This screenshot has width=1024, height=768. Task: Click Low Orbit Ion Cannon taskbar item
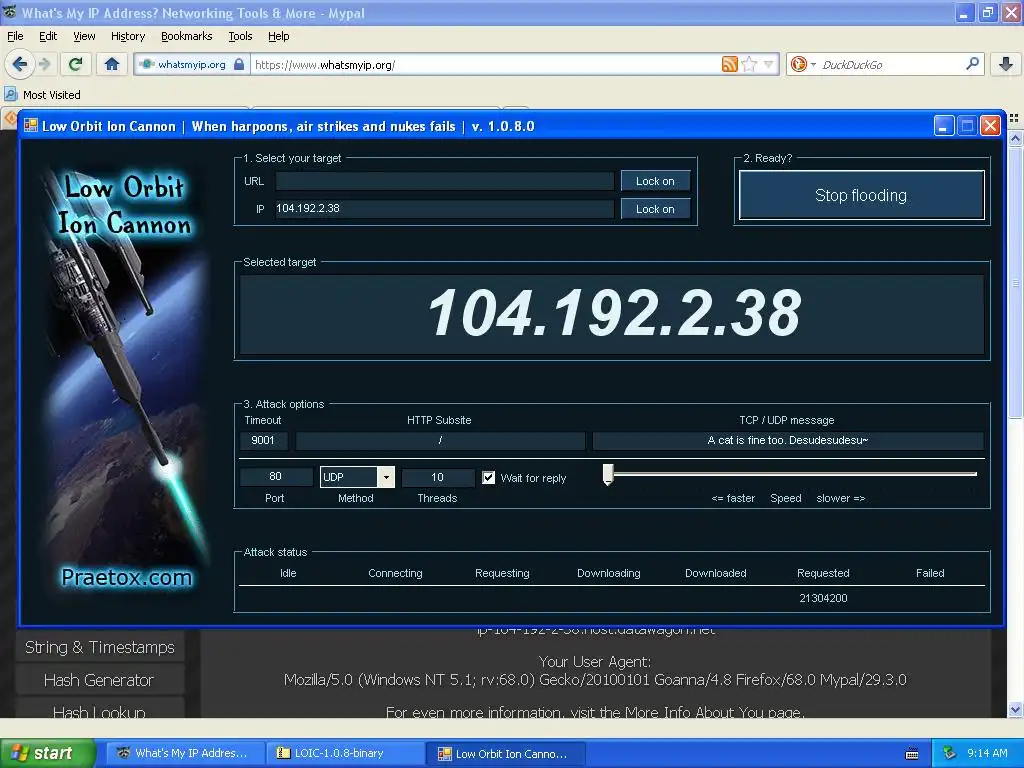pos(505,753)
